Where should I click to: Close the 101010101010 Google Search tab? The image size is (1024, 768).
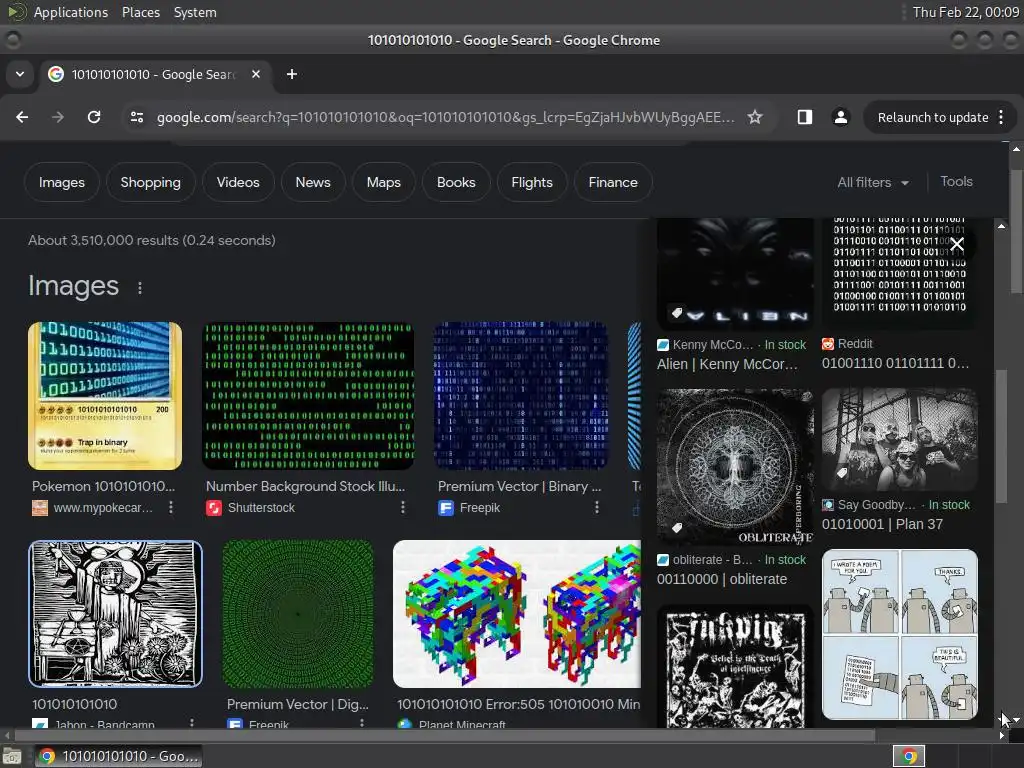click(x=256, y=74)
